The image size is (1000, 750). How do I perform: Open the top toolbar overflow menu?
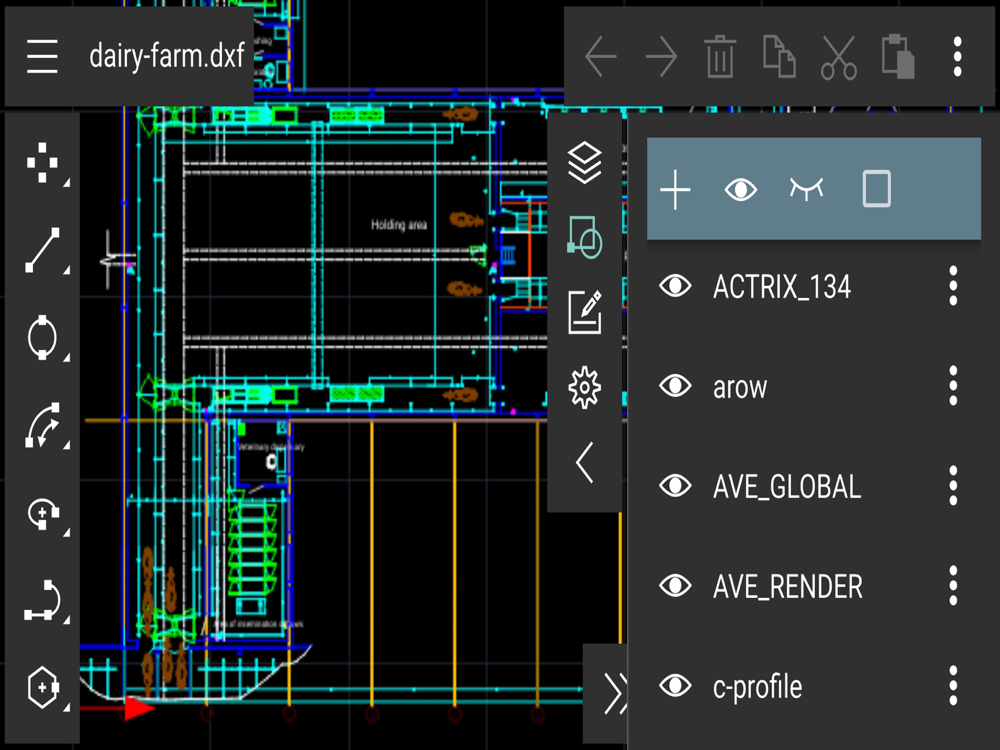click(957, 57)
